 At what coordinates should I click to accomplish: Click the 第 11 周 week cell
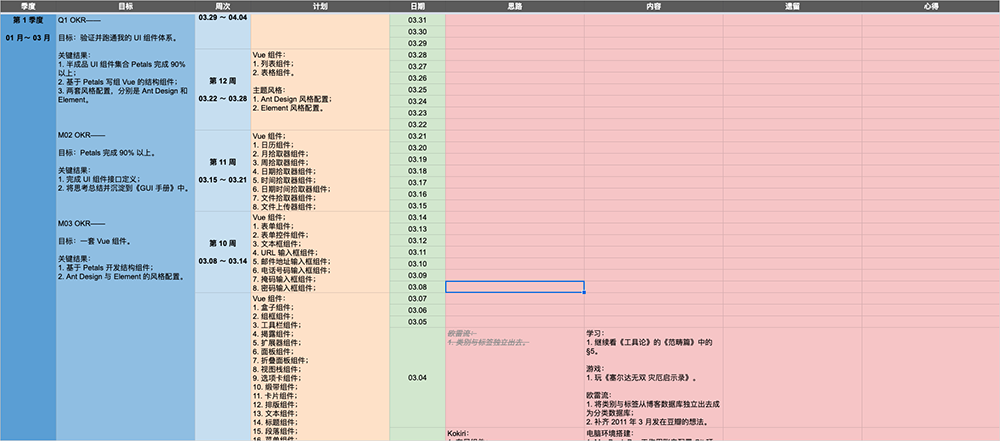pyautogui.click(x=222, y=170)
